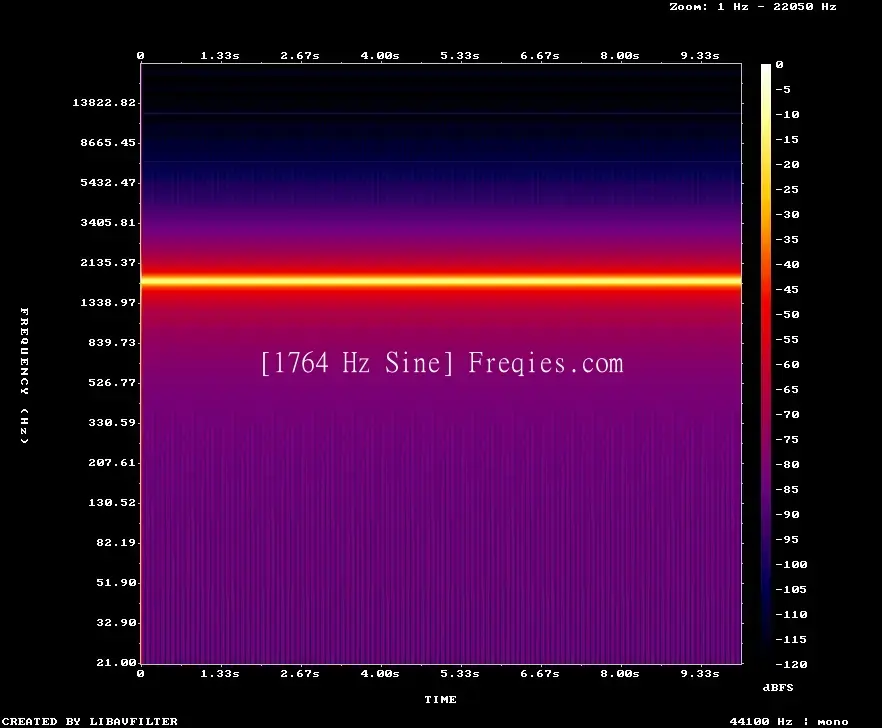
Task: Click the 13822.82 frequency axis label
Action: click(x=104, y=102)
